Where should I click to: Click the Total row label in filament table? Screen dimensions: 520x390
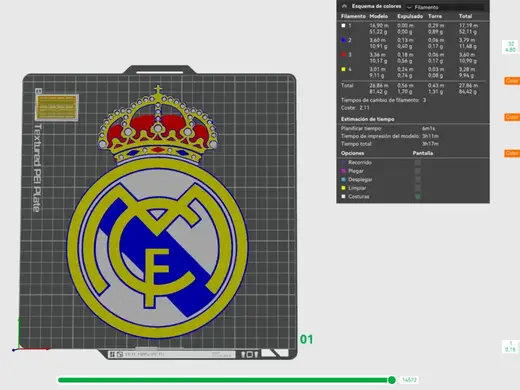(x=347, y=85)
